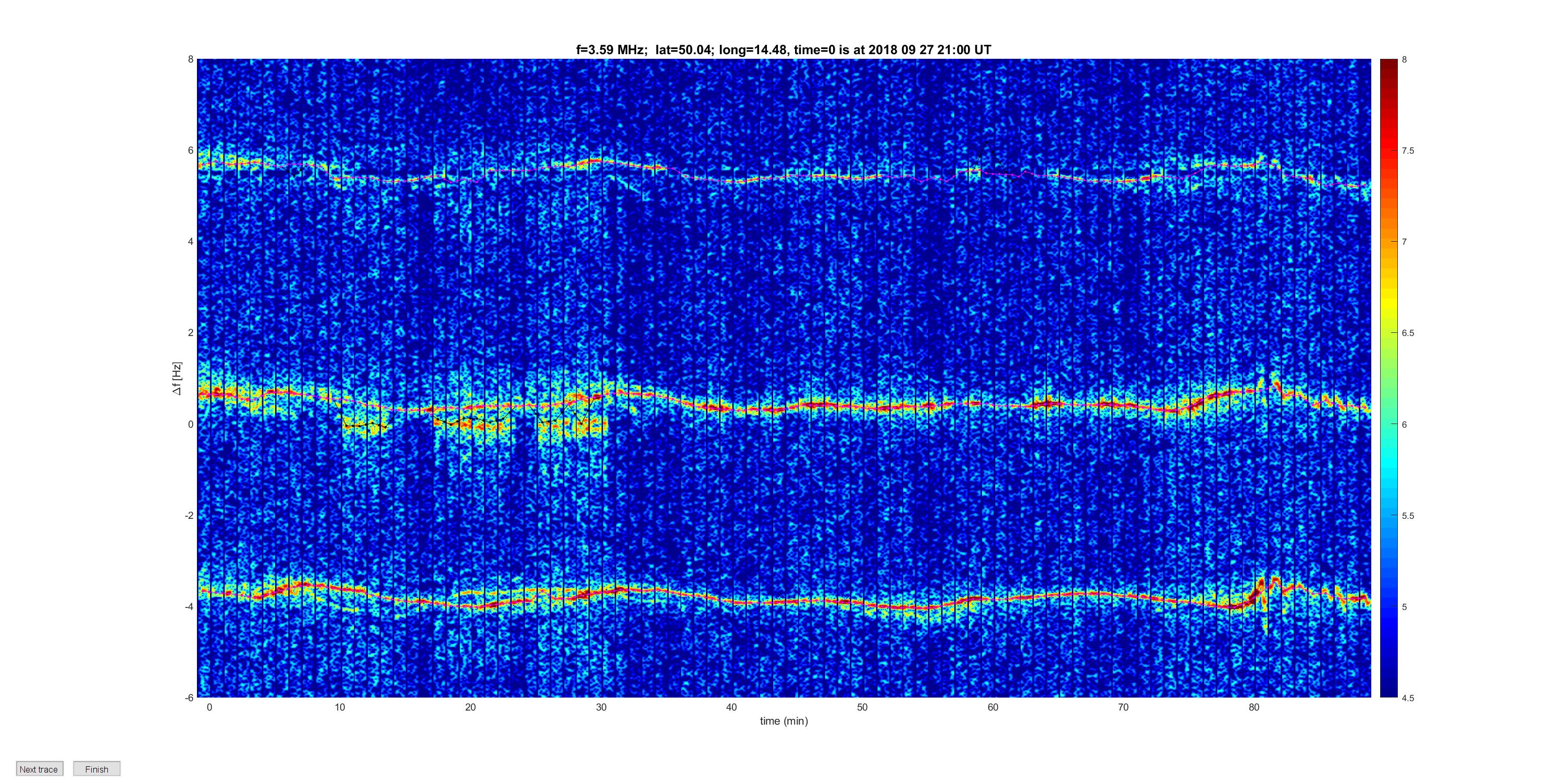Click the colorbar beside the spectrogram
The width and height of the screenshot is (1563, 784).
coord(1389,378)
